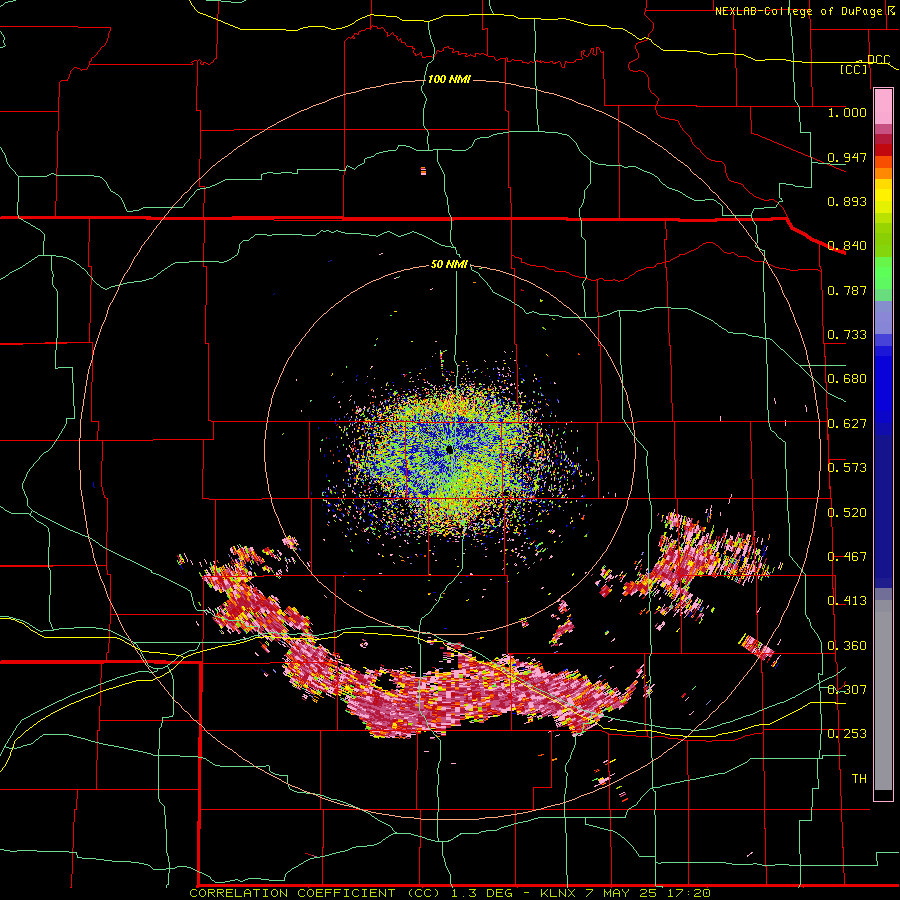The height and width of the screenshot is (900, 900).
Task: Click the 7 MAY 25 date text
Action: (x=623, y=893)
